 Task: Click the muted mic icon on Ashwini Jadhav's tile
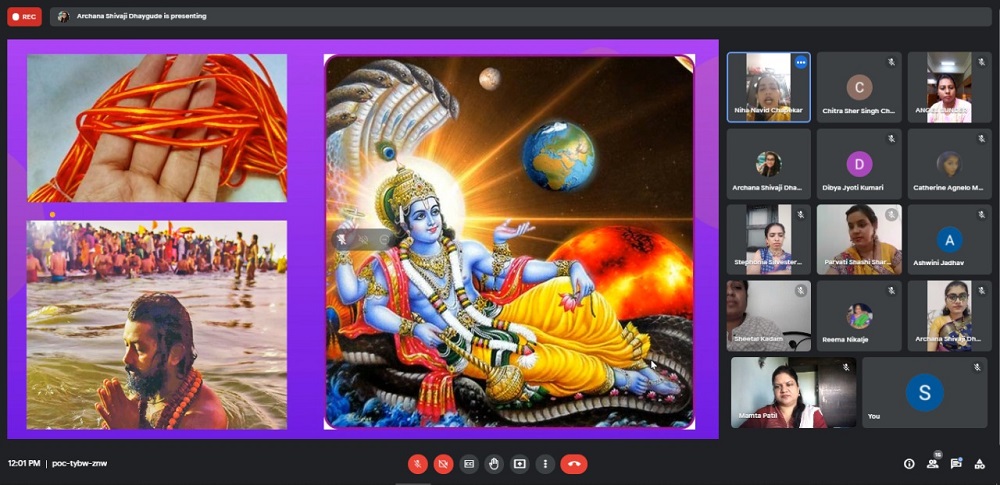click(982, 214)
